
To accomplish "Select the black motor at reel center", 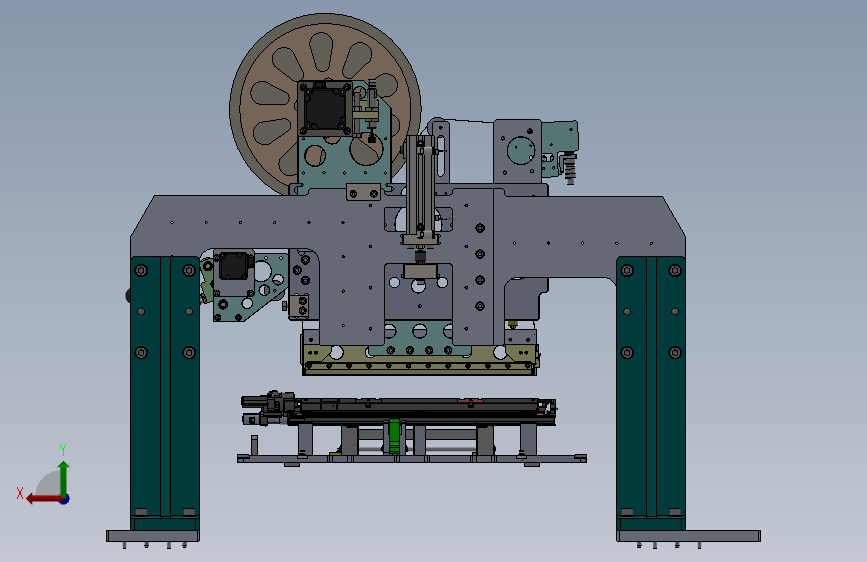I will point(325,108).
